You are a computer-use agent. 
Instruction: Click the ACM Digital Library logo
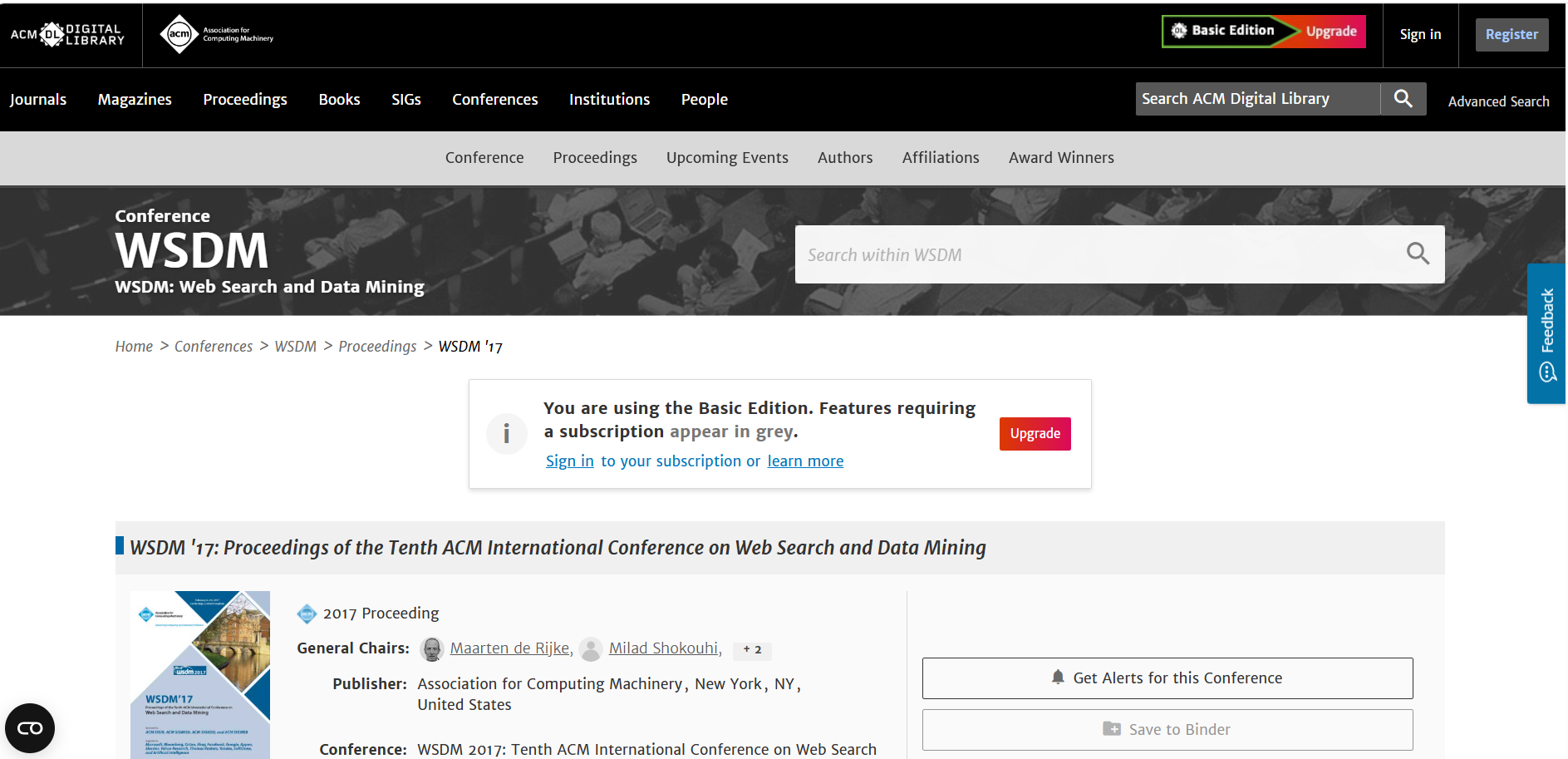point(67,34)
